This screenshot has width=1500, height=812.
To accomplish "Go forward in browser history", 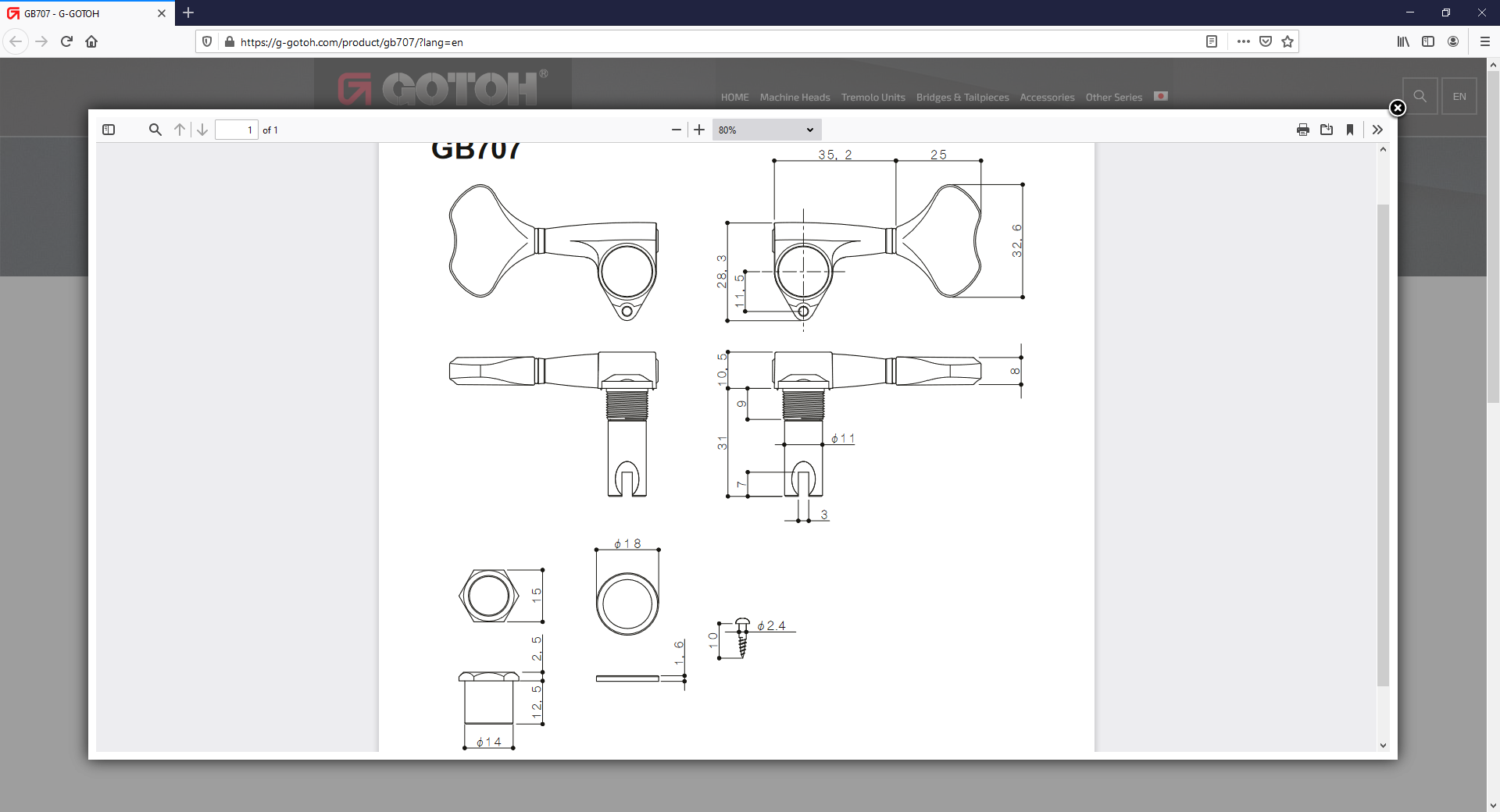I will tap(41, 41).
